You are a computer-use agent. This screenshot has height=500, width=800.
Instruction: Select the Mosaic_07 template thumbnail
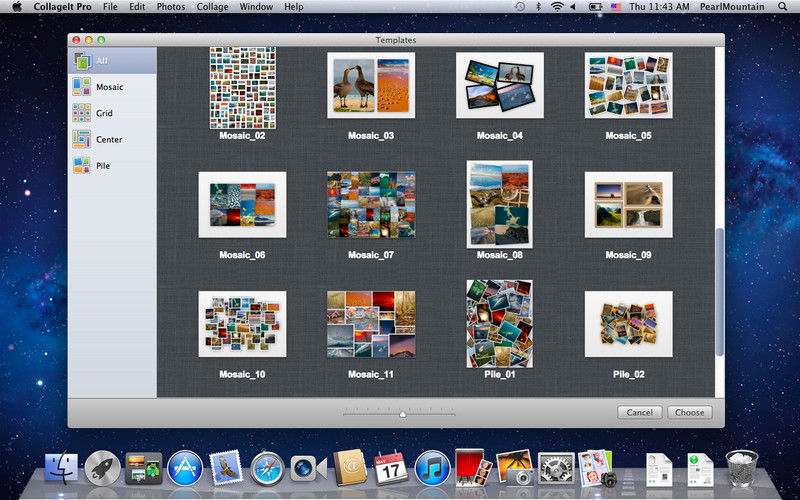[x=371, y=205]
